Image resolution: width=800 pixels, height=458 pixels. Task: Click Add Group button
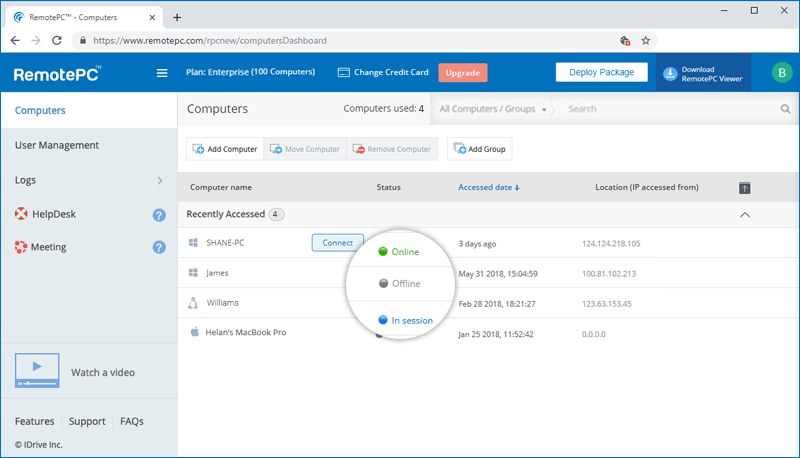pyautogui.click(x=480, y=149)
